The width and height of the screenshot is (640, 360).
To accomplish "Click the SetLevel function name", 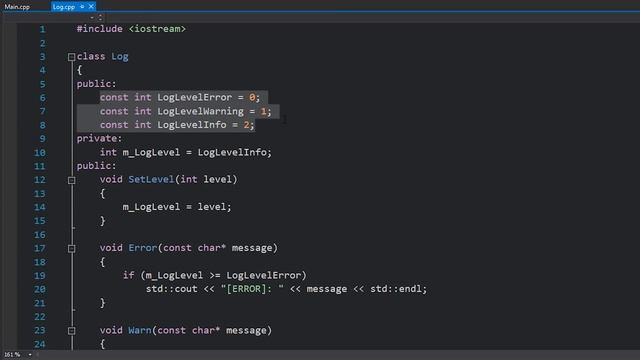I will pyautogui.click(x=151, y=180).
